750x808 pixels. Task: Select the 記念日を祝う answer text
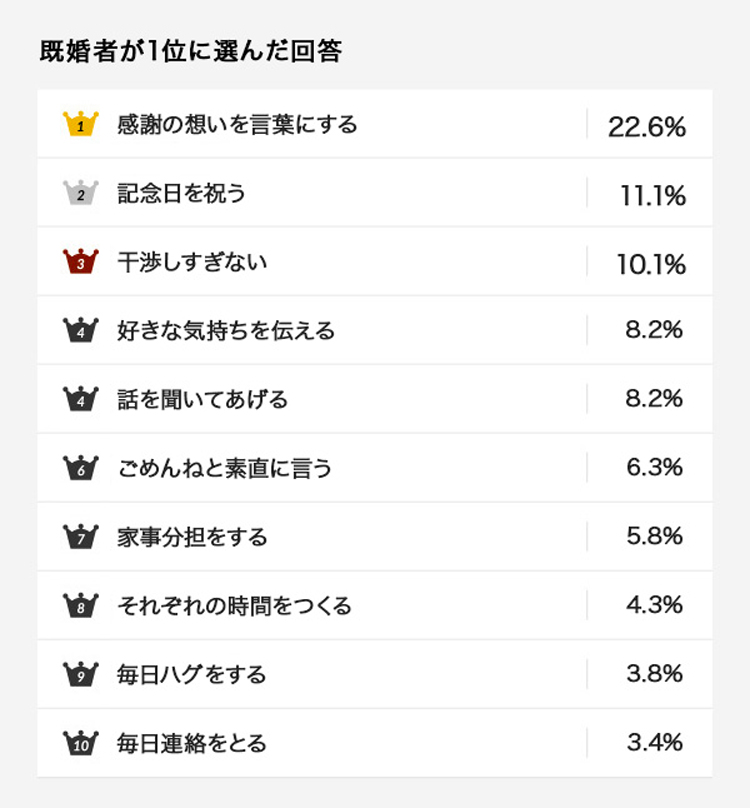point(181,193)
